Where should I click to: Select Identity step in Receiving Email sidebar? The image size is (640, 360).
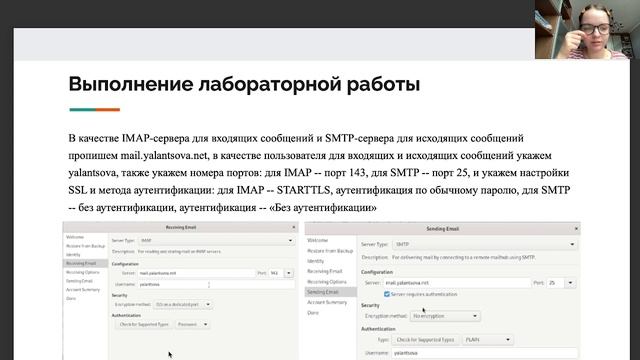tap(73, 255)
